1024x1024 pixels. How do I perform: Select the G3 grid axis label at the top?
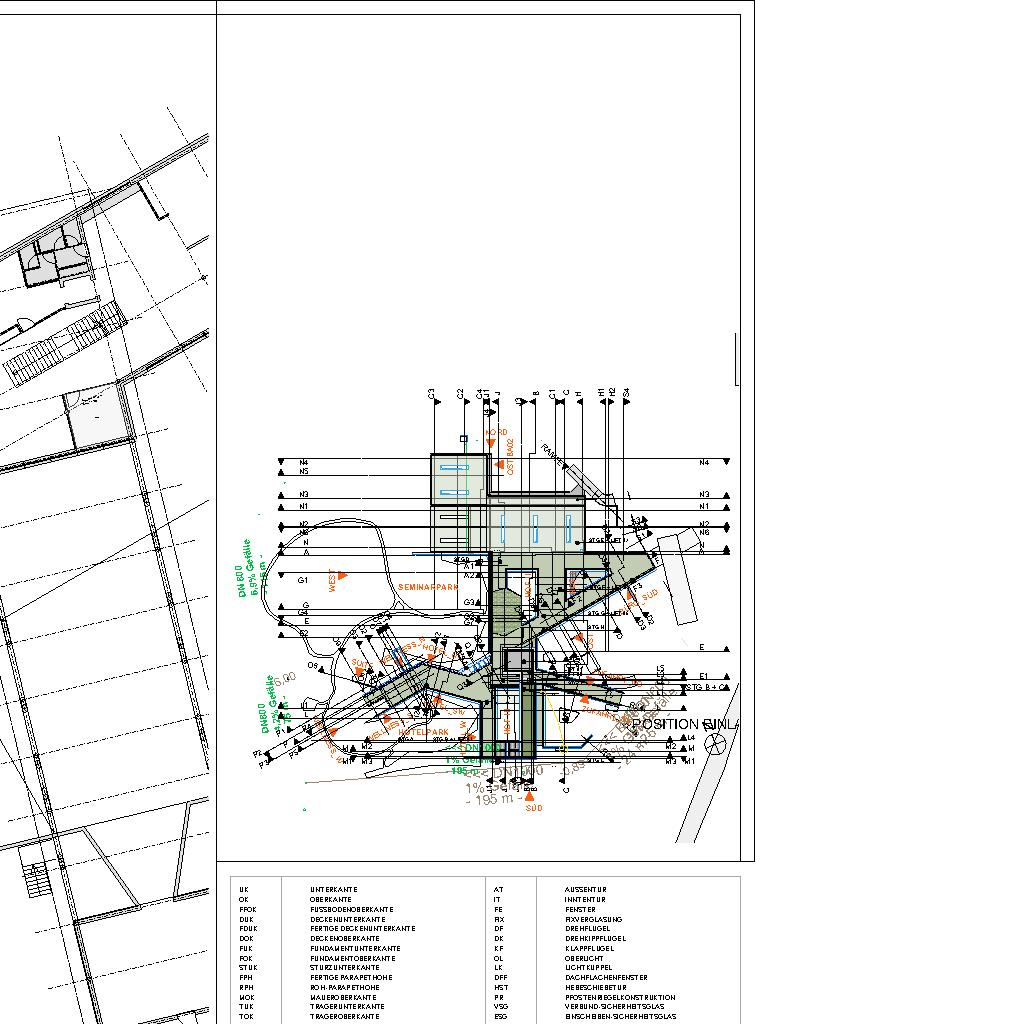click(432, 393)
